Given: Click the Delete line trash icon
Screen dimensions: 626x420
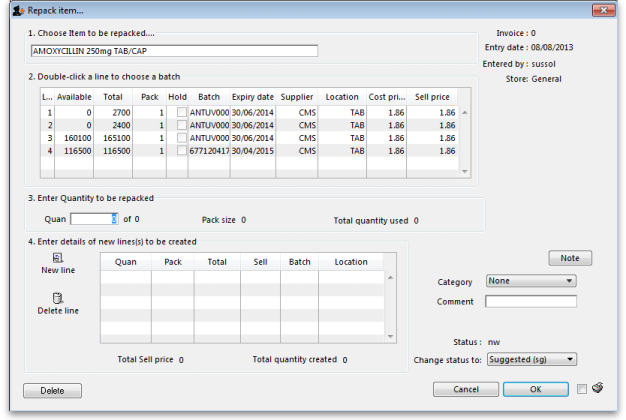Looking at the screenshot, I should click(x=58, y=298).
